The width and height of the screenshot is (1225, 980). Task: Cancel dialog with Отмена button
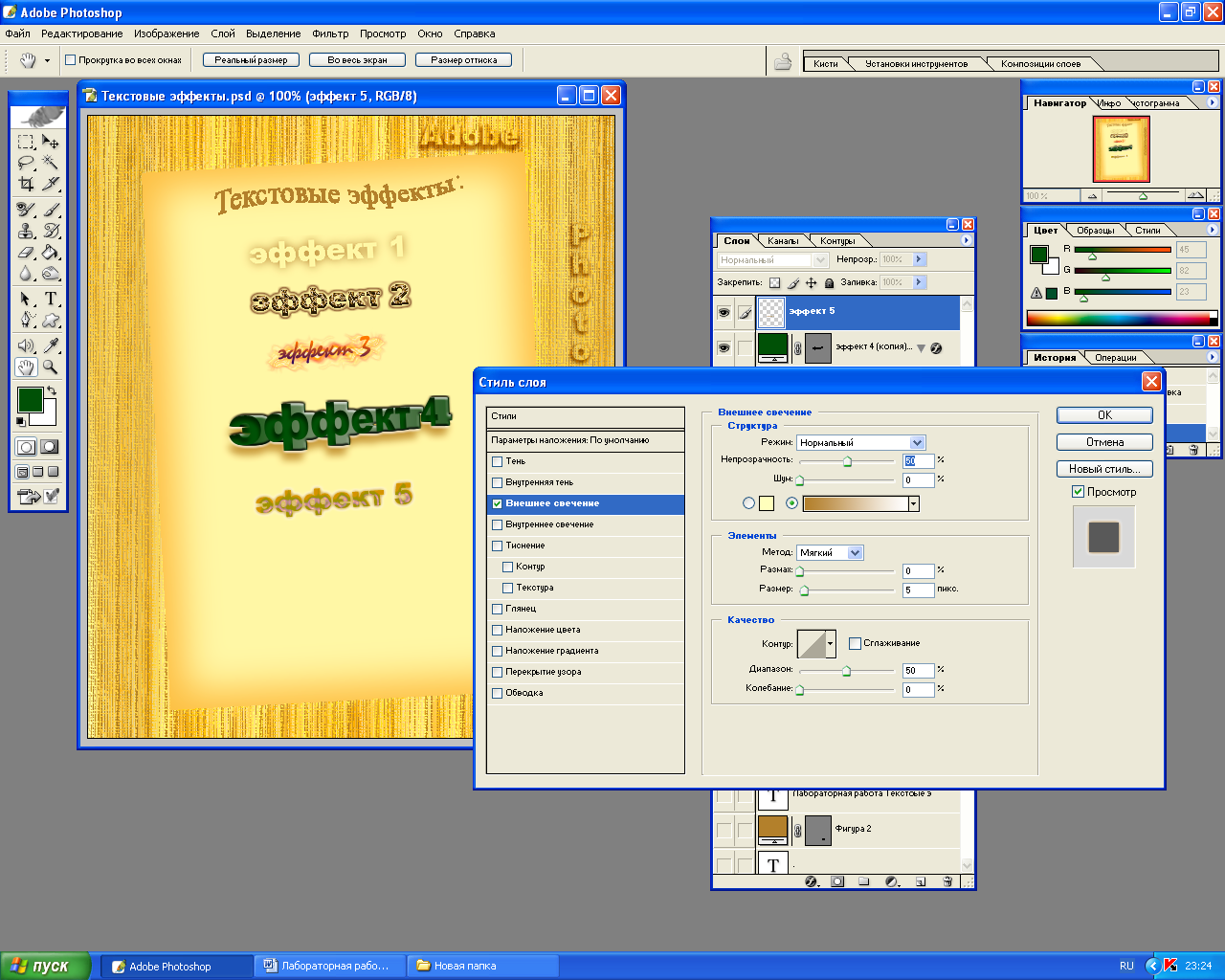click(1104, 442)
